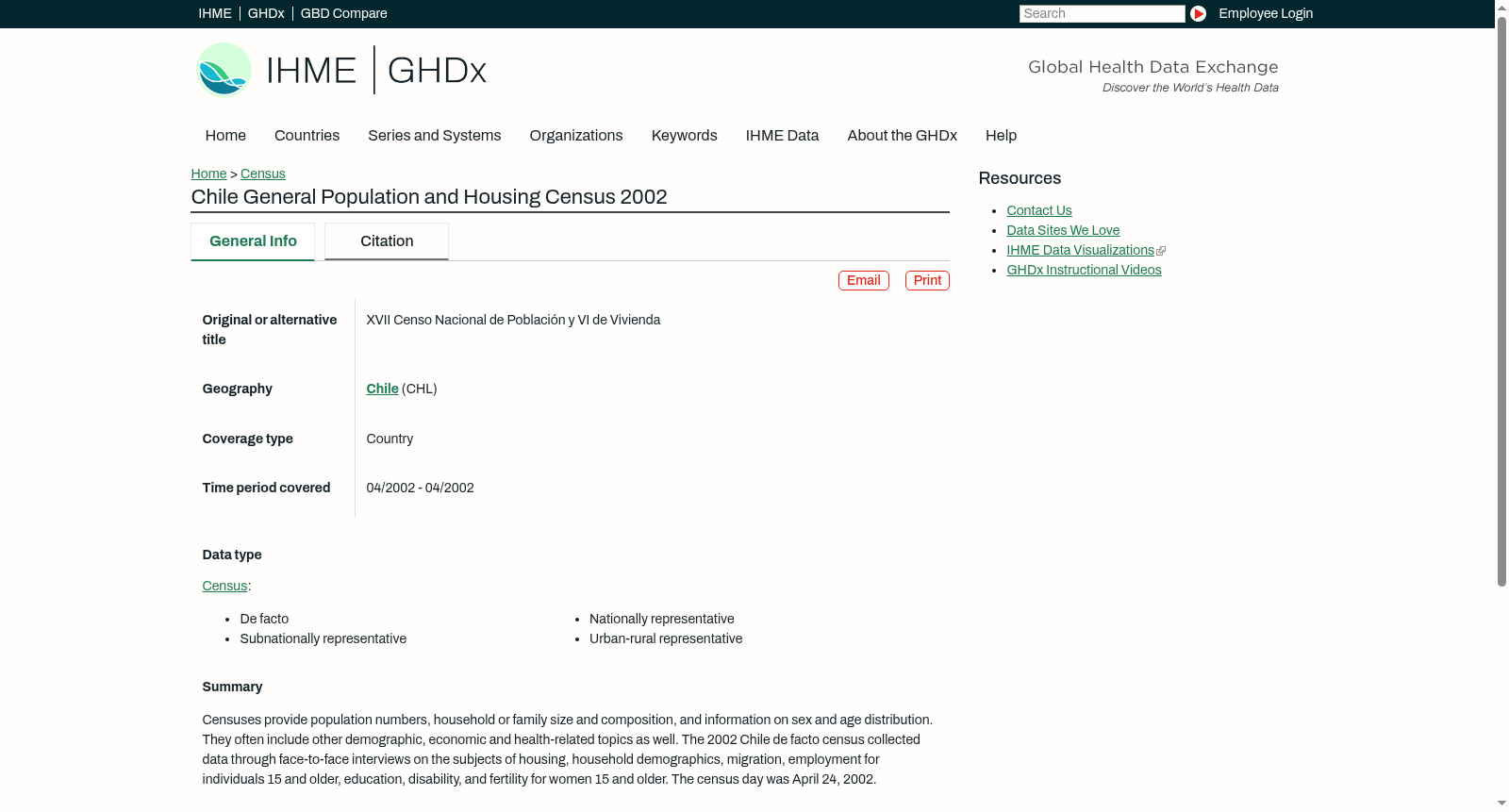This screenshot has height=812, width=1509.
Task: Open the Home menu item
Action: (x=225, y=136)
